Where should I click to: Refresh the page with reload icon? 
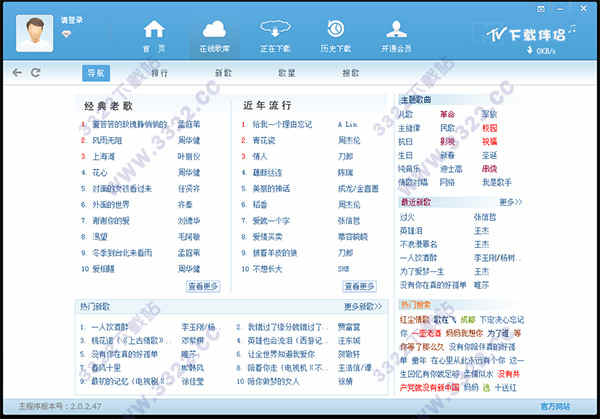click(x=36, y=73)
